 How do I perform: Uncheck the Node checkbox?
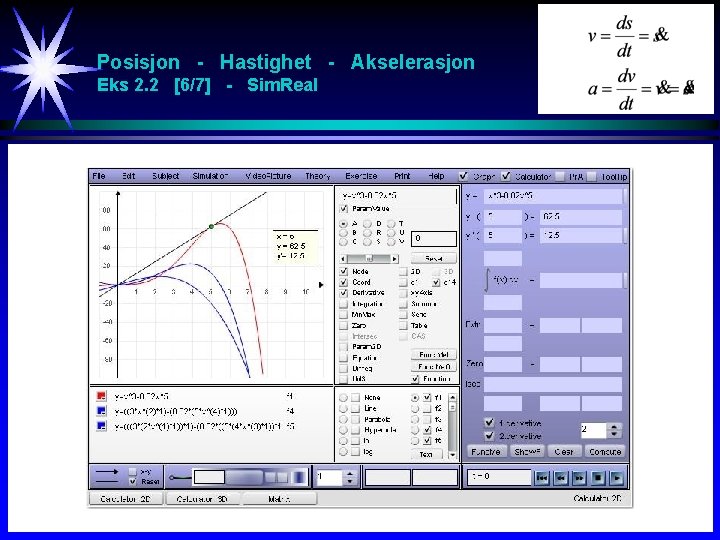tap(343, 271)
